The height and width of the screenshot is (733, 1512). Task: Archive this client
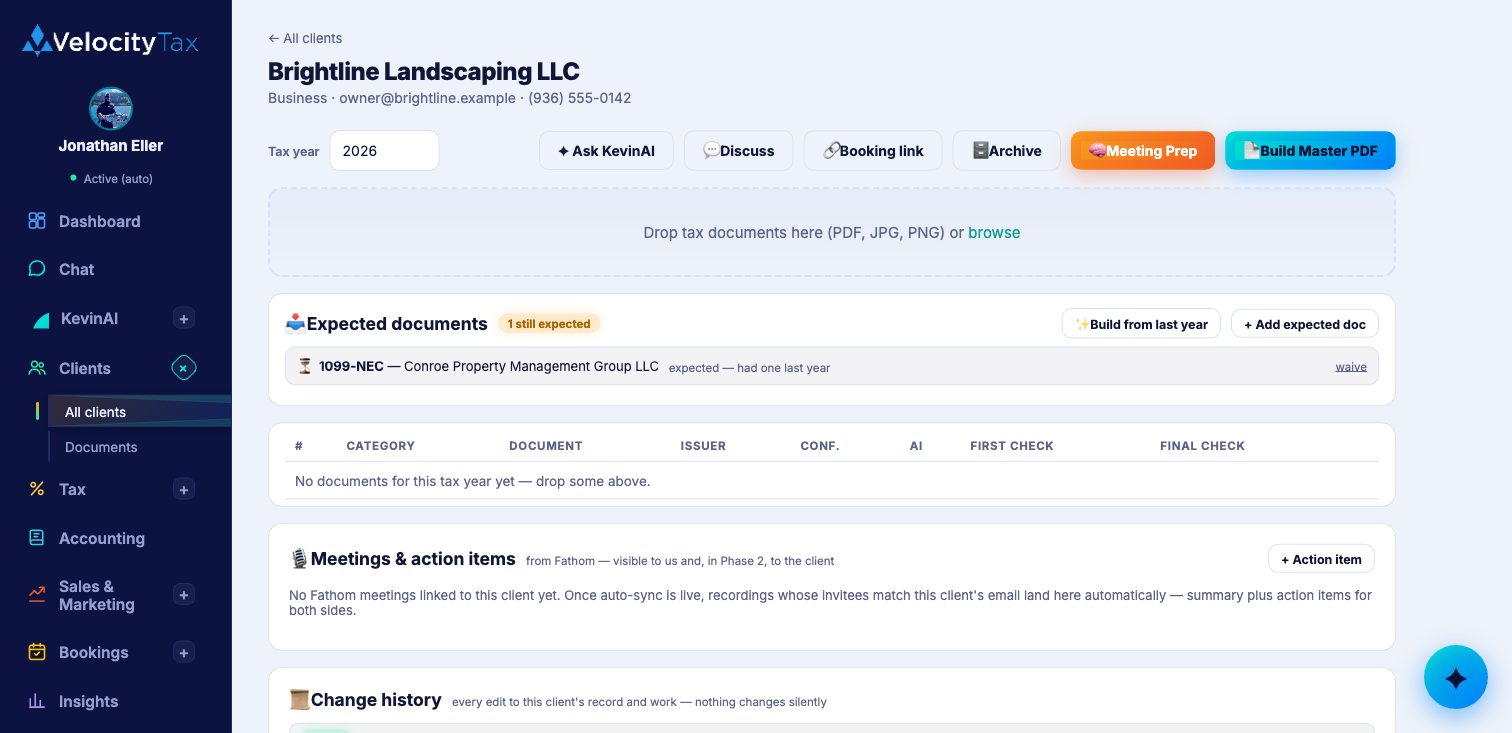(1006, 151)
